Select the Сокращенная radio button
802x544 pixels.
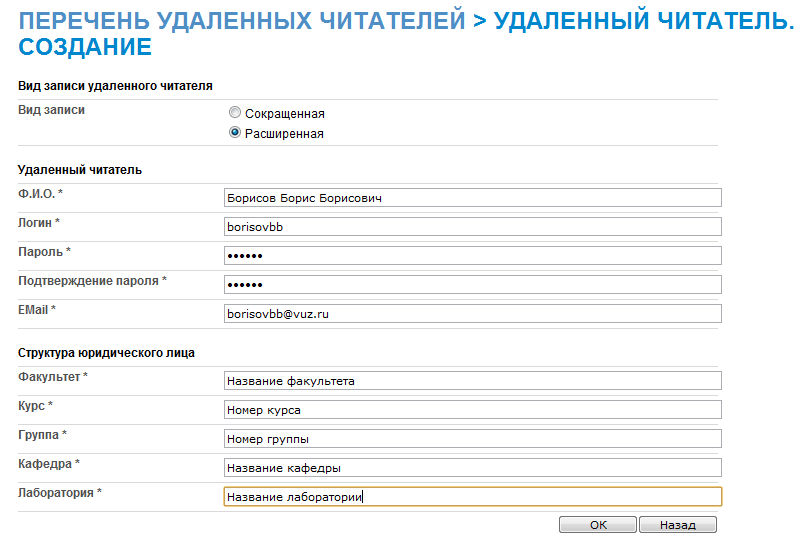coord(235,112)
